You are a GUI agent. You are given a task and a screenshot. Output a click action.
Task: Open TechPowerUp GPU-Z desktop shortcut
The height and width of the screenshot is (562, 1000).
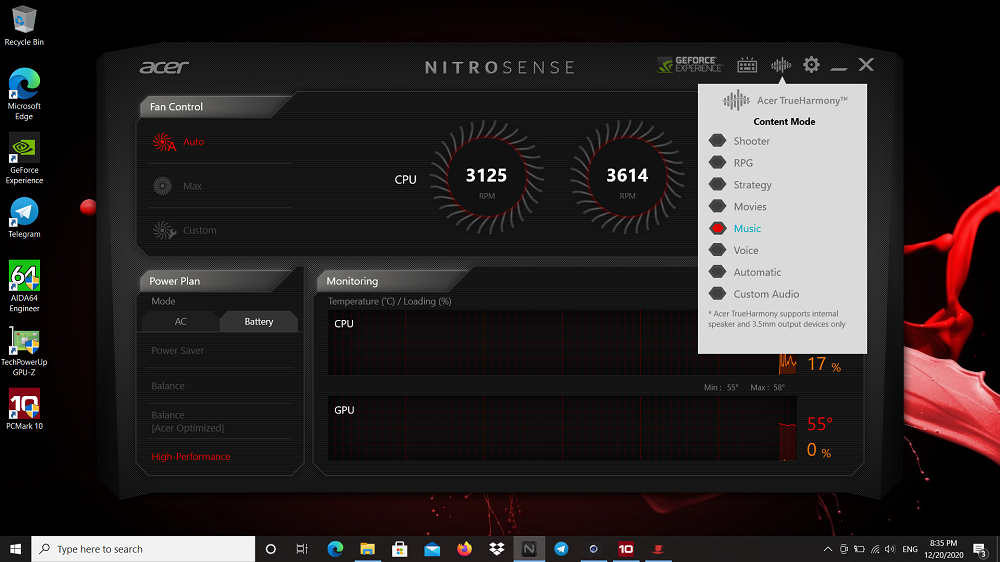(x=24, y=351)
